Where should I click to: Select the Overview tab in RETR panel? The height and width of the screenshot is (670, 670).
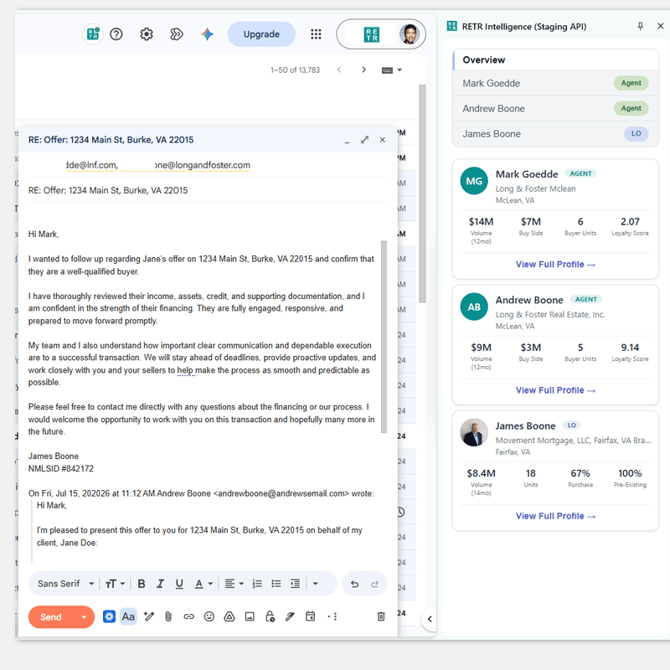pyautogui.click(x=555, y=60)
